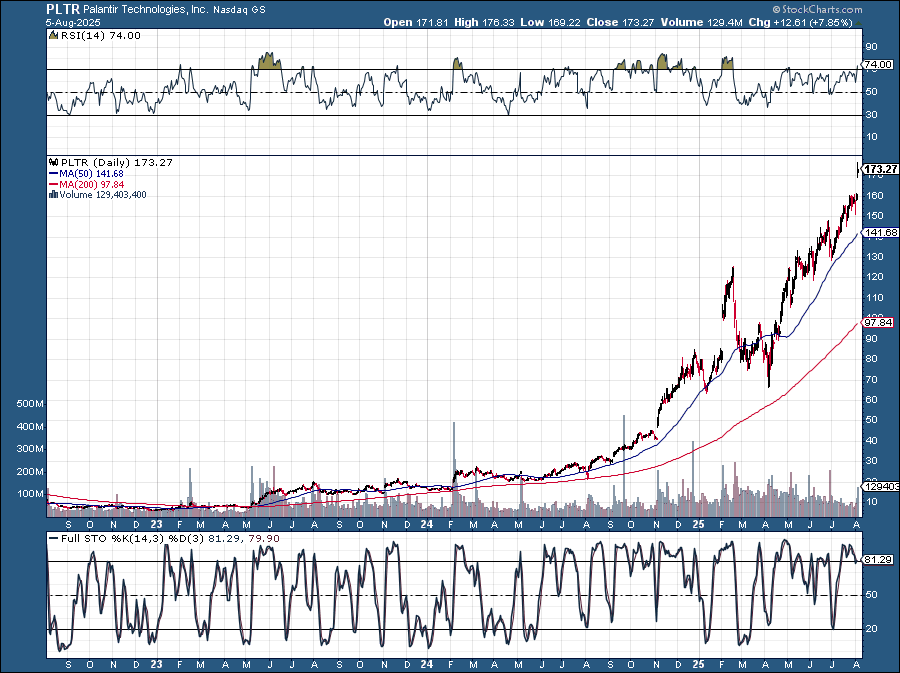The height and width of the screenshot is (673, 900).
Task: Click the large volume spike in February 2024
Action: coord(454,450)
